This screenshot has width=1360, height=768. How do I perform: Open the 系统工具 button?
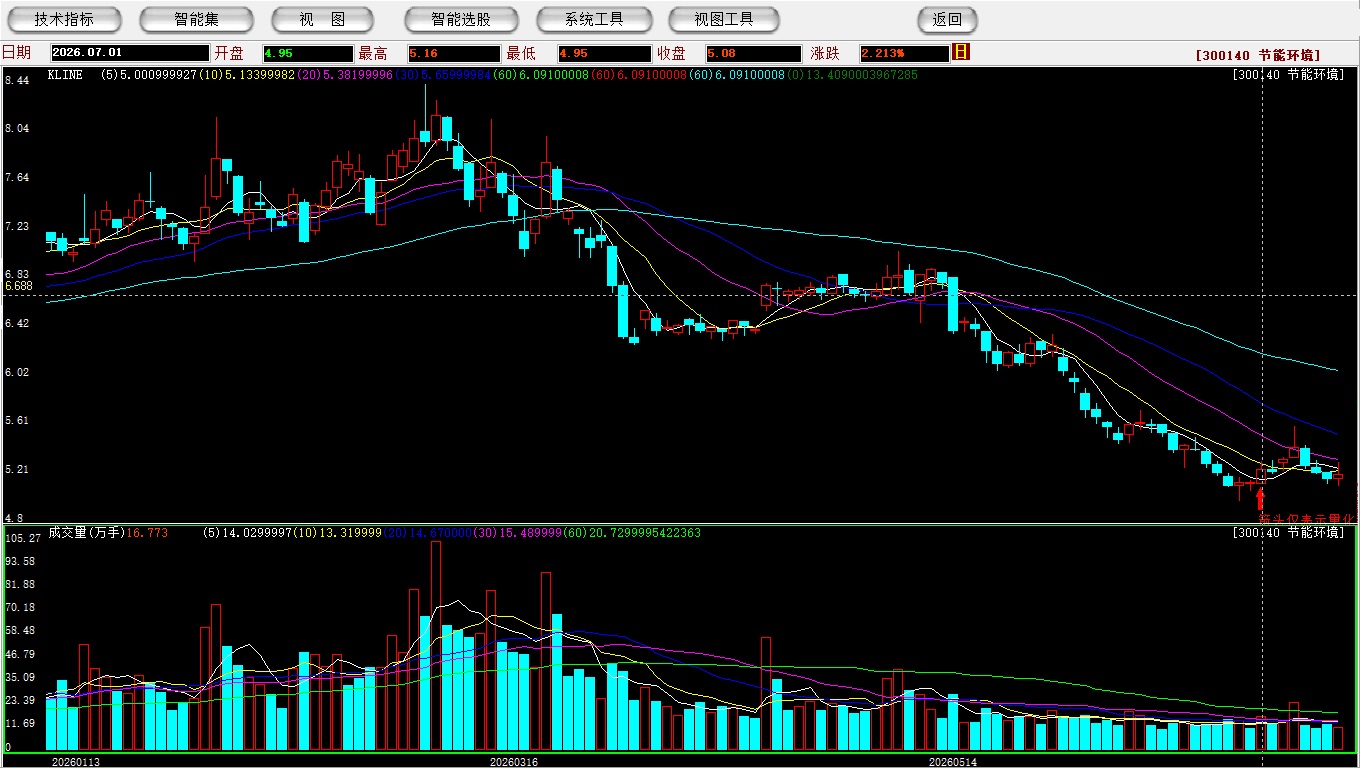tap(594, 19)
